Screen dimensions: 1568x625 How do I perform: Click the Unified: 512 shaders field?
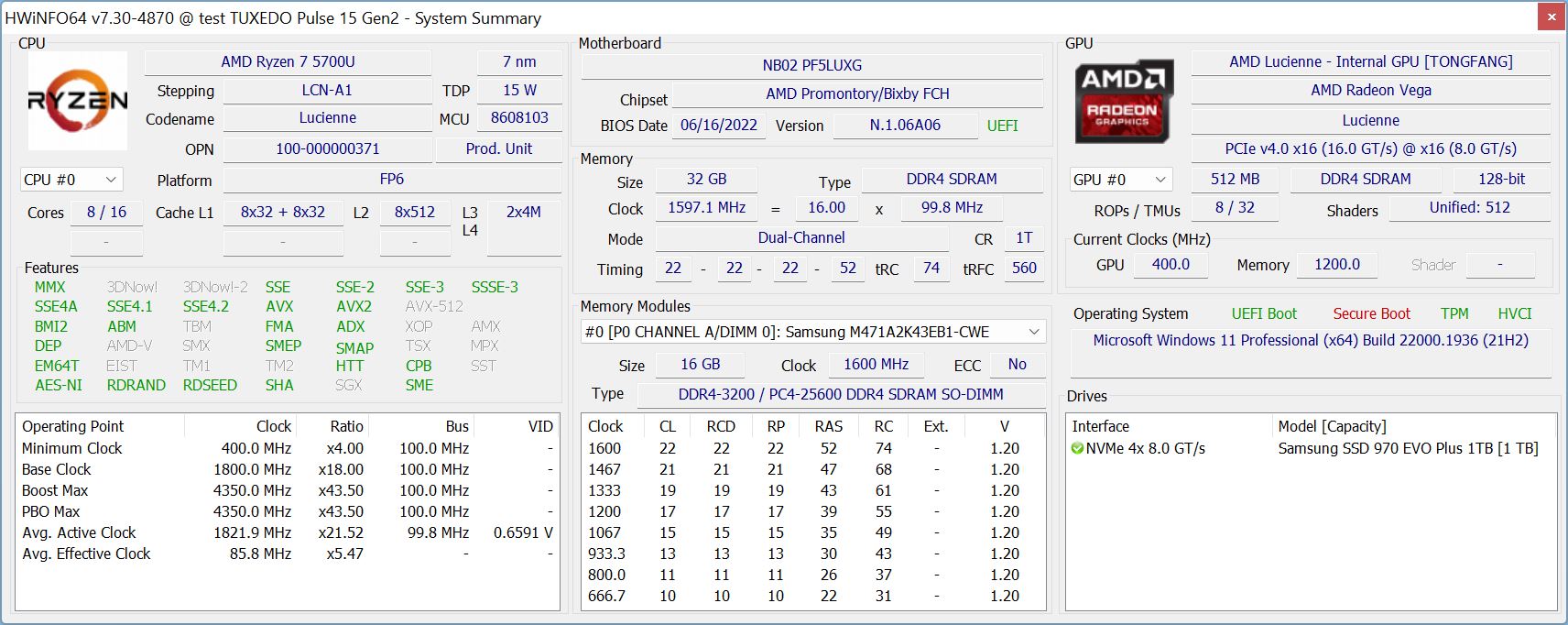pos(1470,208)
